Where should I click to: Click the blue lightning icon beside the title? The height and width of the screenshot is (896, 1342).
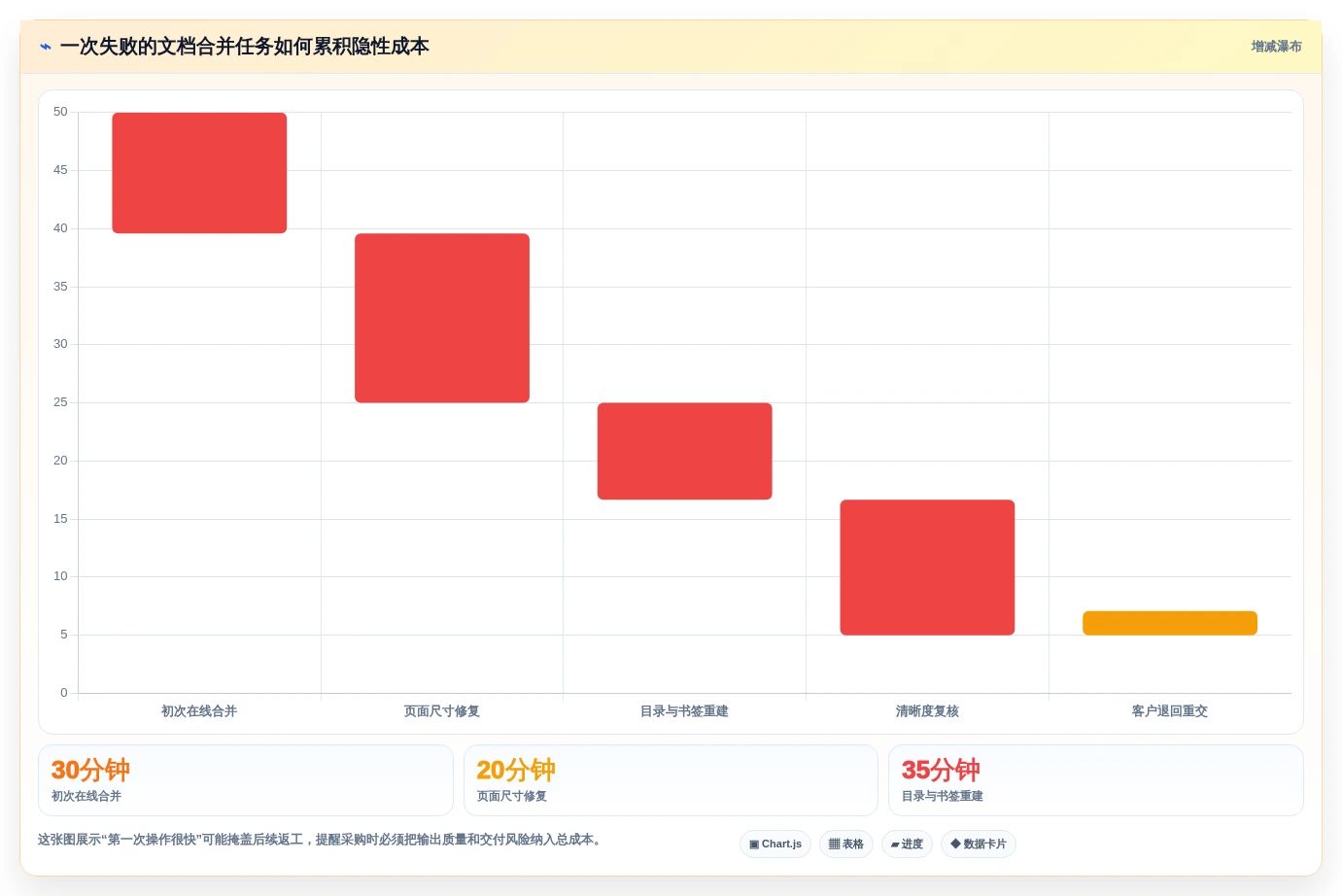(x=46, y=47)
